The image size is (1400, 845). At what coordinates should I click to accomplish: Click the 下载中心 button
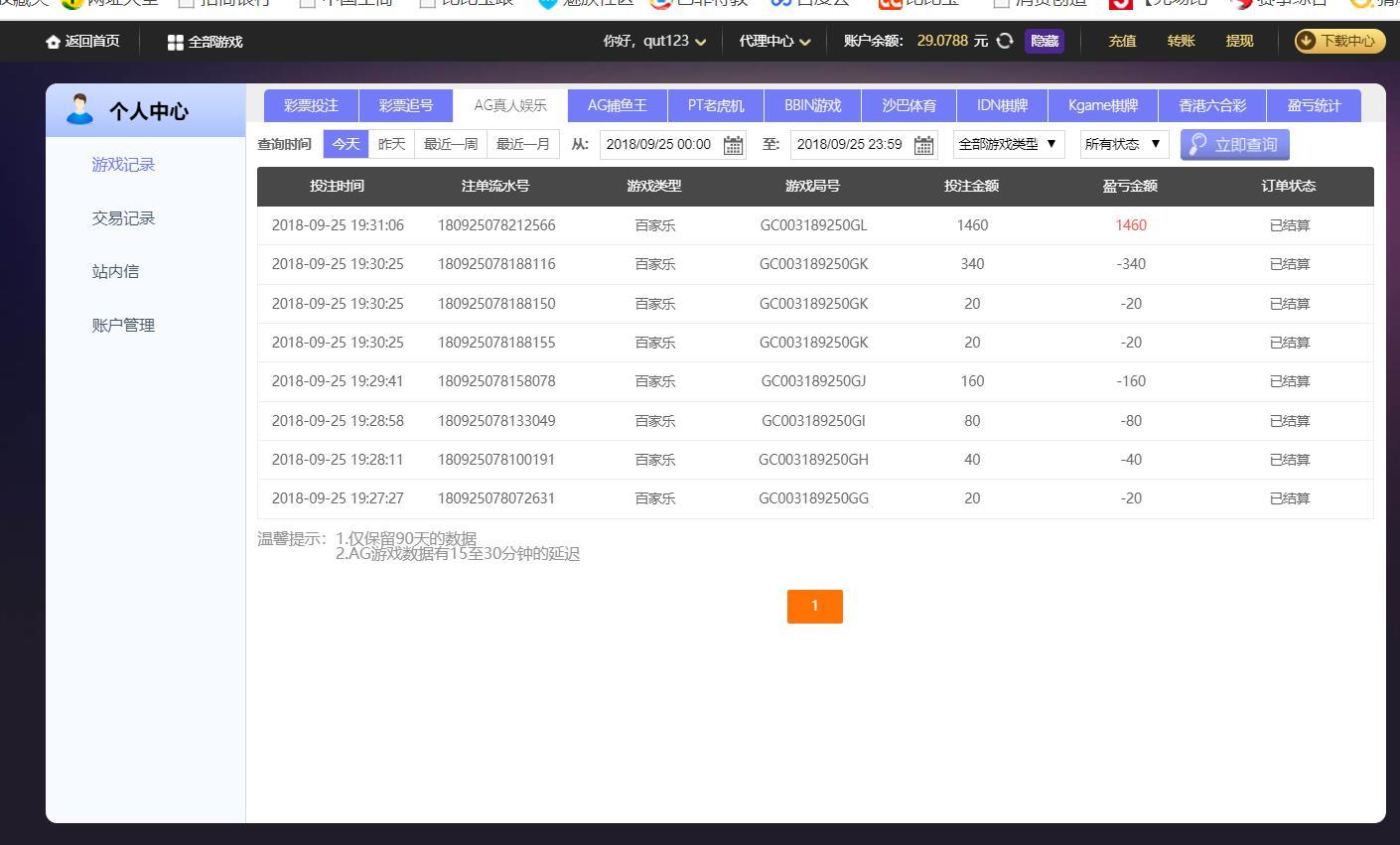[x=1339, y=41]
